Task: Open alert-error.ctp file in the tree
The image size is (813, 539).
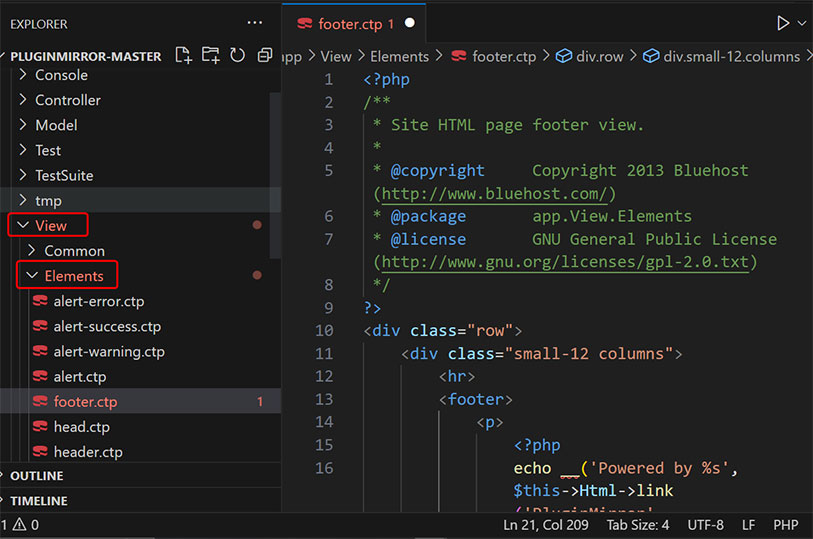Action: (x=98, y=301)
